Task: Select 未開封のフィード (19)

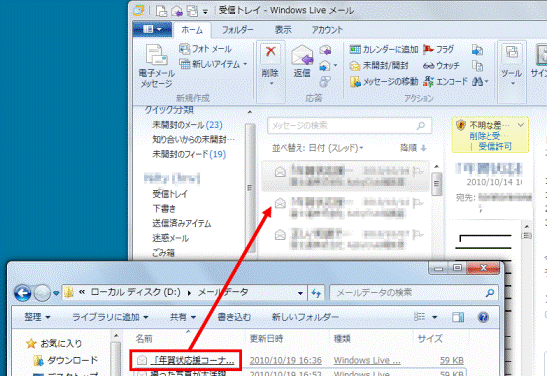Action: [x=189, y=154]
